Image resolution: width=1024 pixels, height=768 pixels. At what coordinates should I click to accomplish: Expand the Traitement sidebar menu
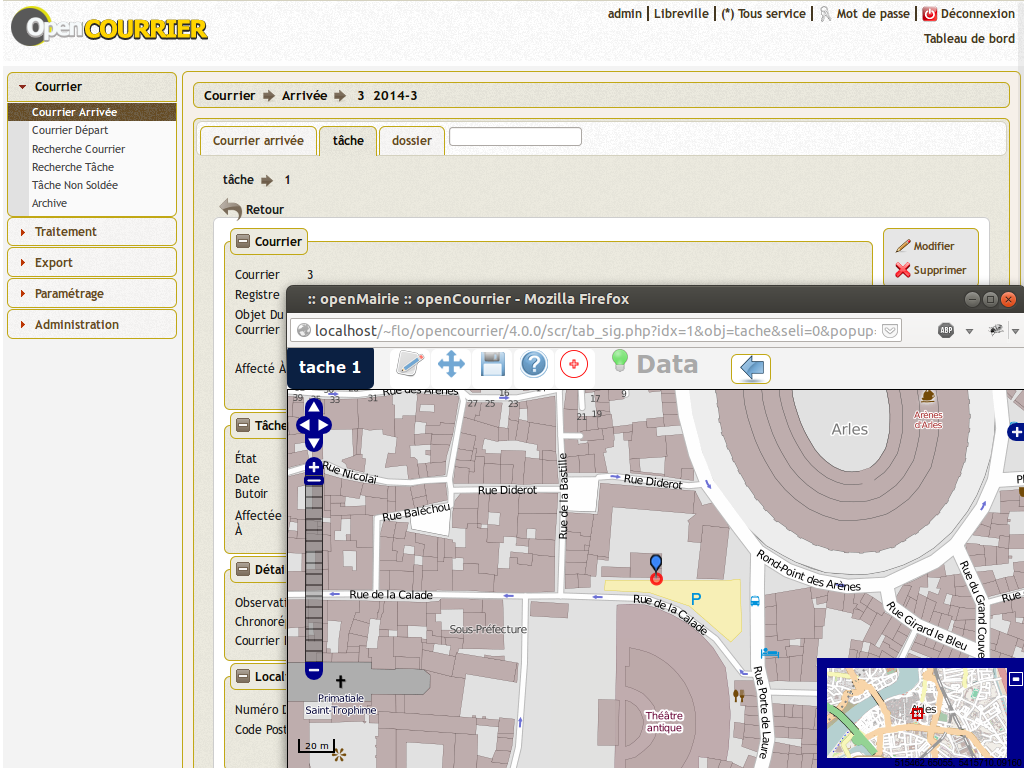91,232
